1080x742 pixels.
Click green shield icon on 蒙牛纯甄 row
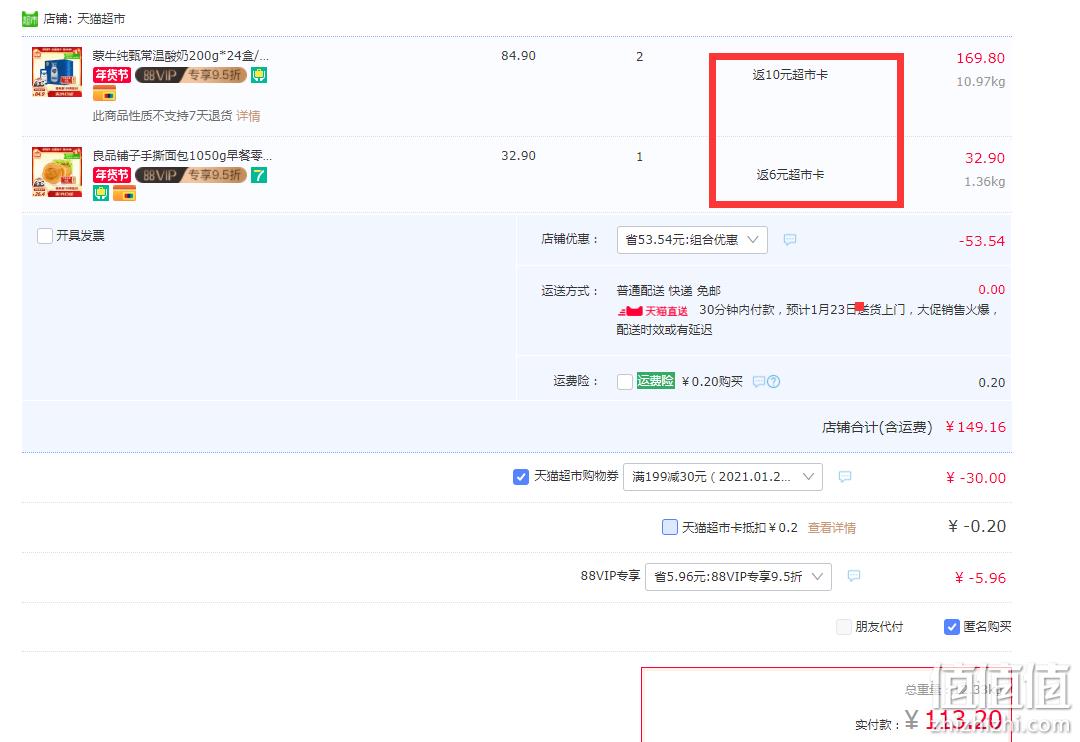point(259,75)
